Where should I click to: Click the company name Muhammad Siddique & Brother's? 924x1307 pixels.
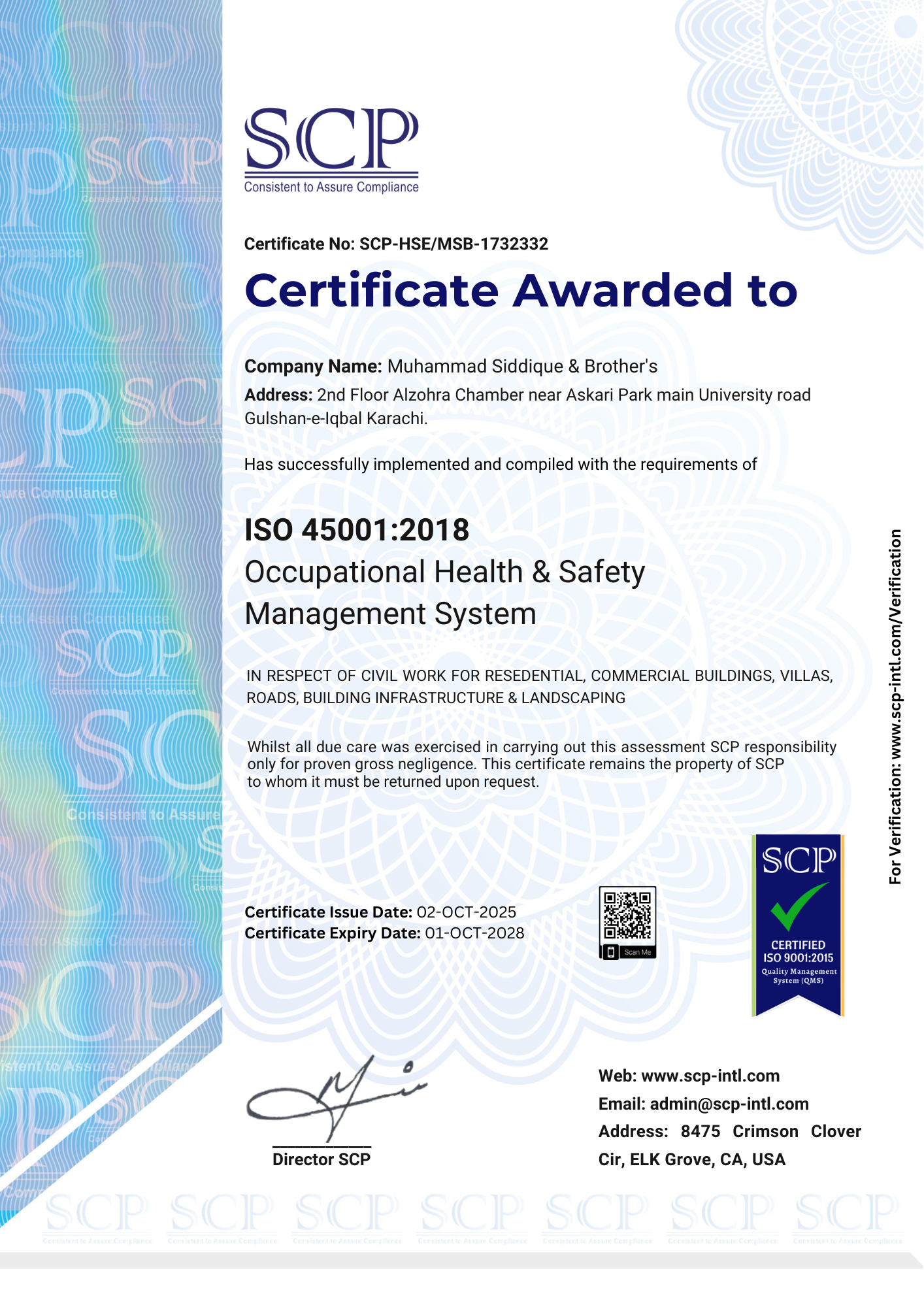[522, 366]
